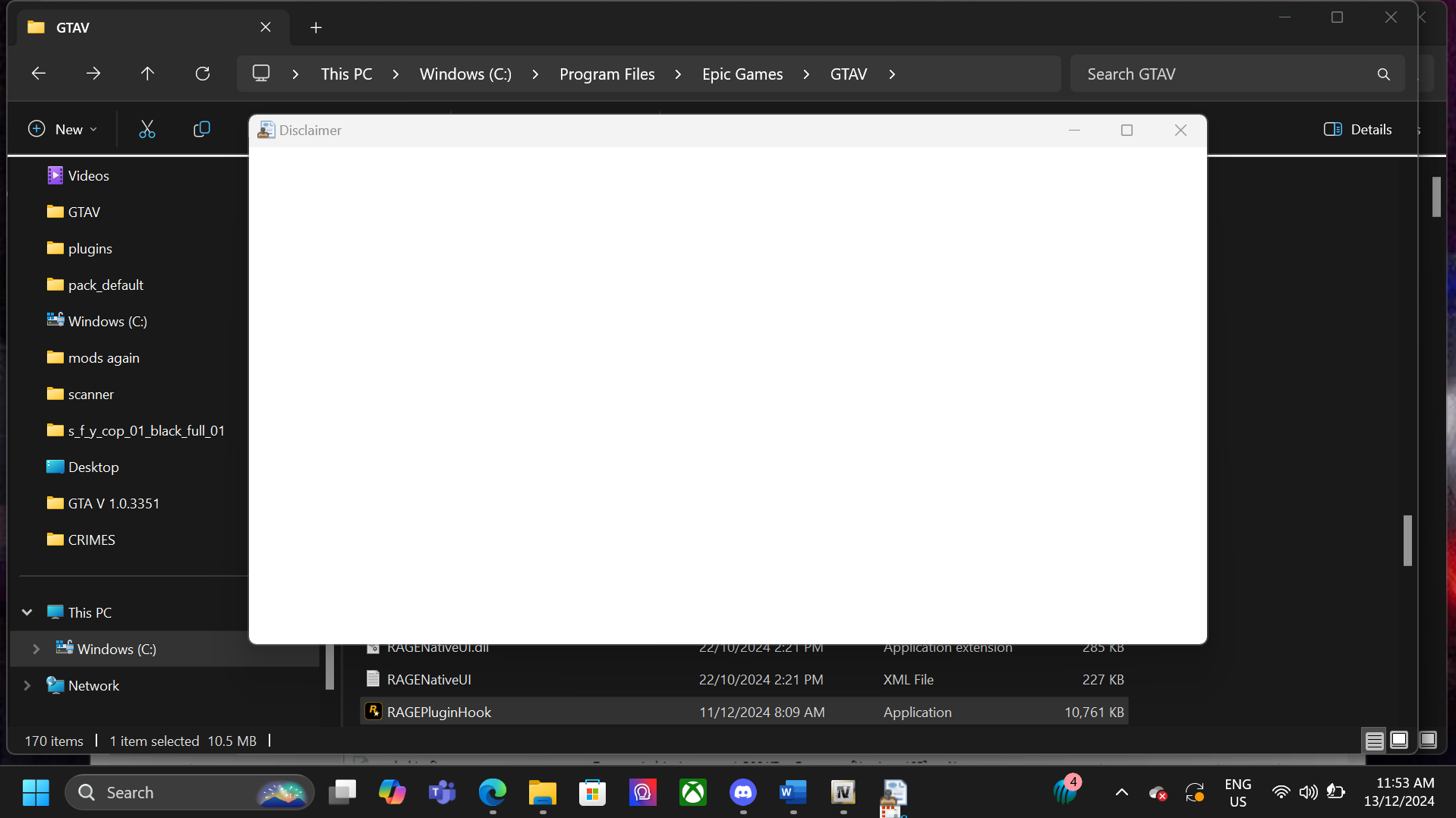1456x818 pixels.
Task: Switch to details list view in status bar
Action: click(1374, 741)
